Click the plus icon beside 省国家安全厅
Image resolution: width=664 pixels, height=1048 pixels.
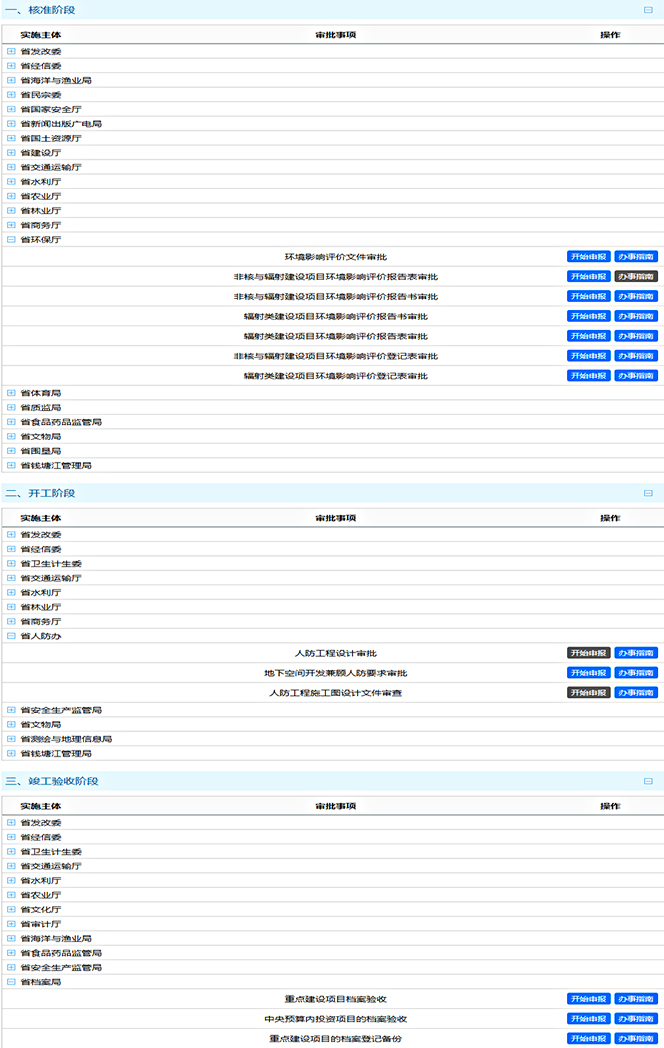click(x=11, y=109)
